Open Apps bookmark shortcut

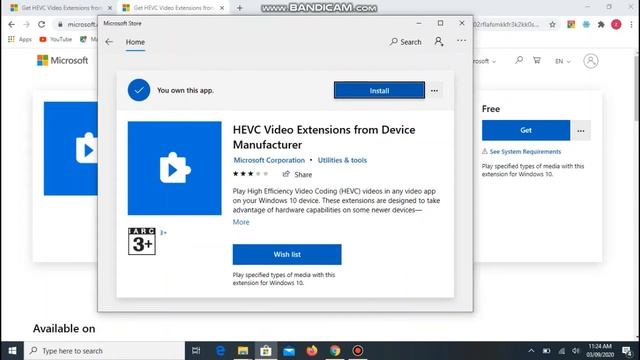tap(20, 39)
